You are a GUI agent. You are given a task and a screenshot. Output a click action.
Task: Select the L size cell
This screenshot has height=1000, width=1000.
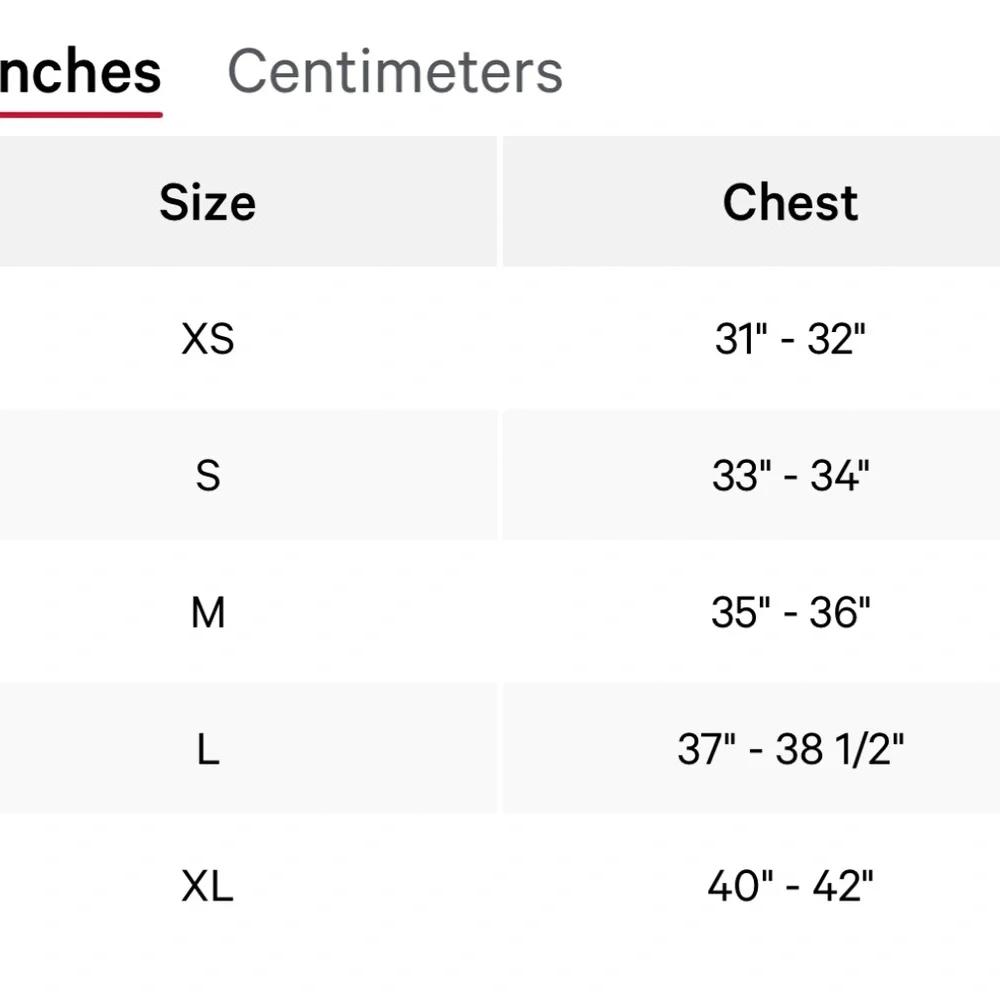click(x=207, y=749)
